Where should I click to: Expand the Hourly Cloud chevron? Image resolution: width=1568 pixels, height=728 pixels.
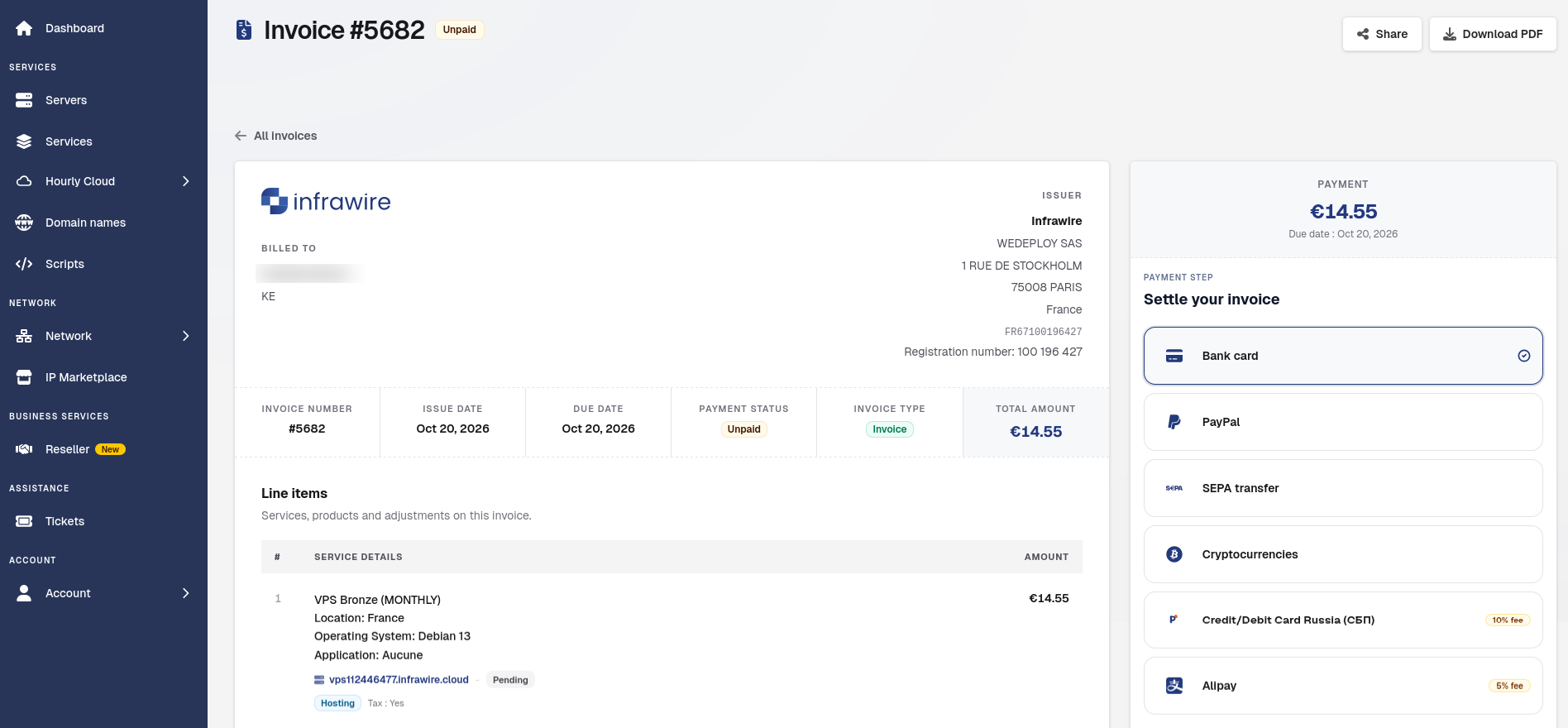185,181
